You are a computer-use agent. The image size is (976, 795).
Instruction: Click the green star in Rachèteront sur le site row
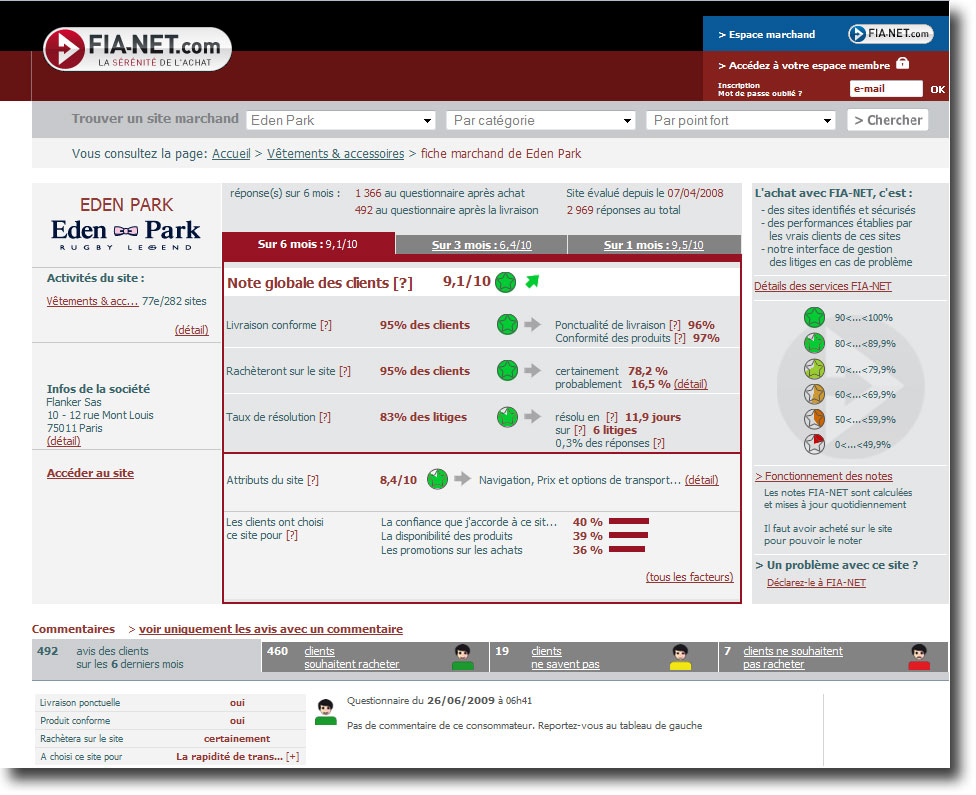(507, 370)
